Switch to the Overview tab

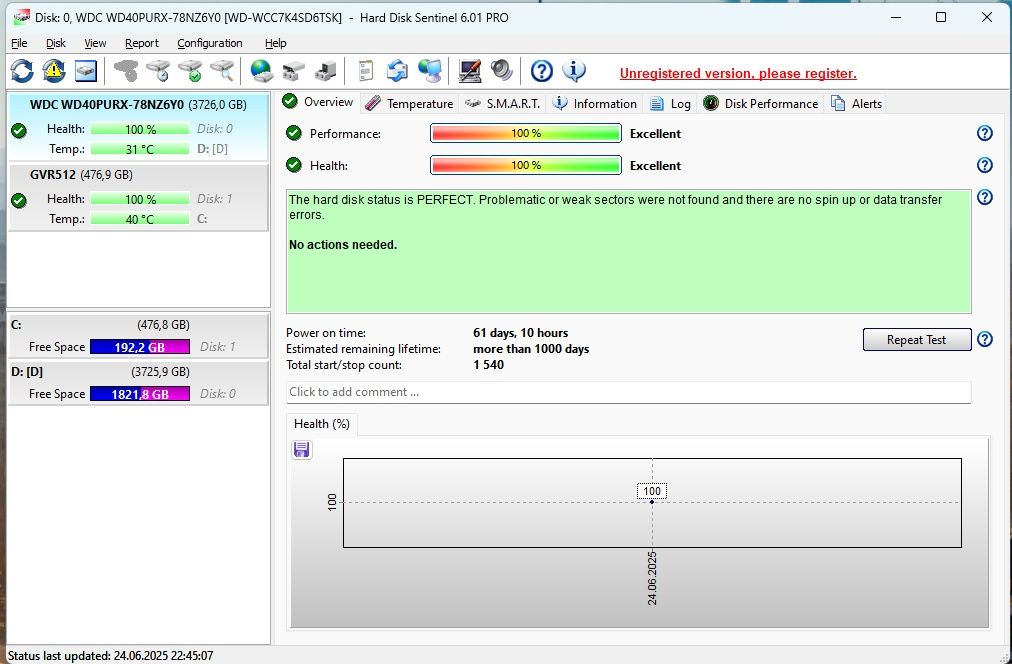pyautogui.click(x=319, y=102)
